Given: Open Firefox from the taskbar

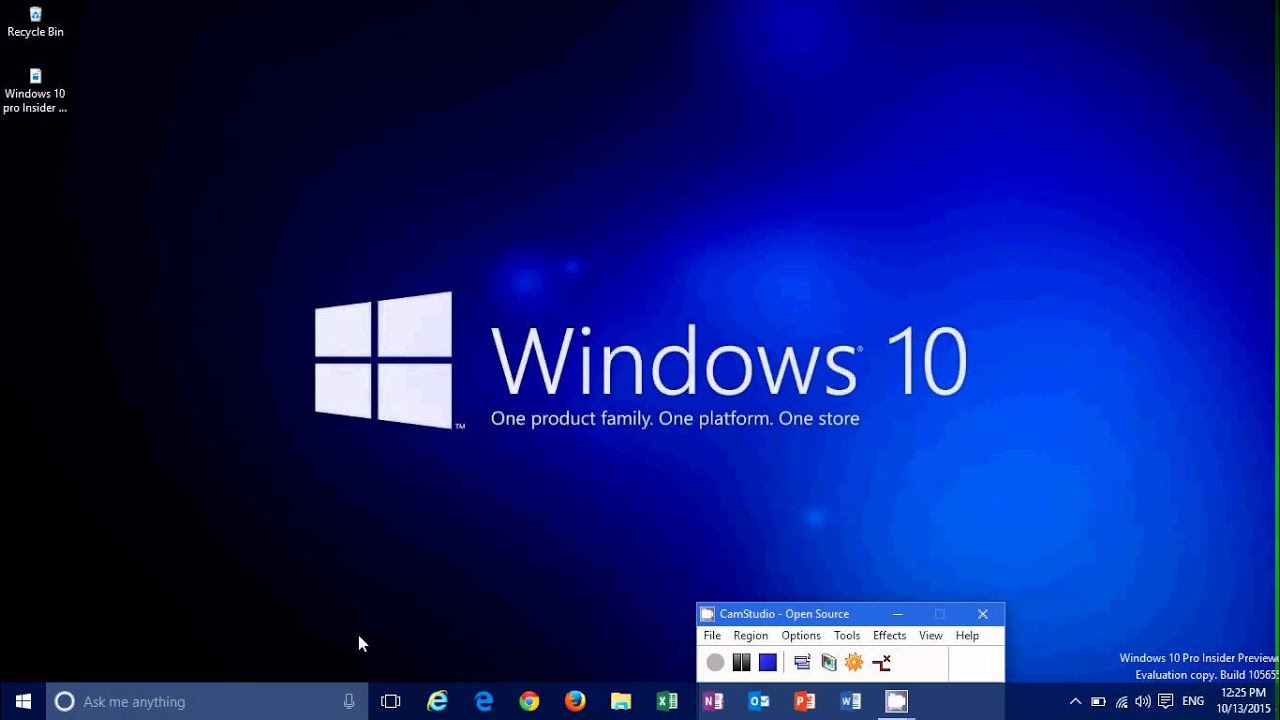Looking at the screenshot, I should [x=575, y=701].
